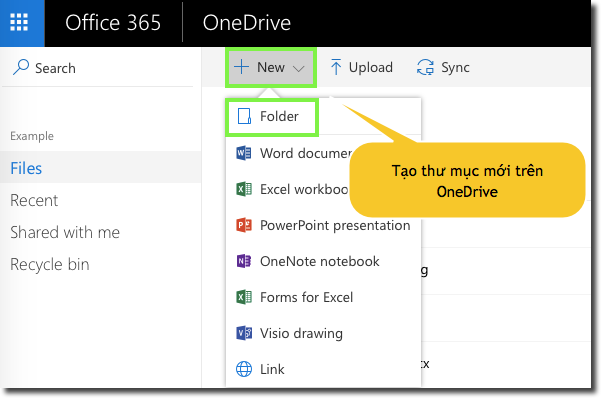This screenshot has width=601, height=398.
Task: Click the search magnifier icon
Action: [21, 67]
